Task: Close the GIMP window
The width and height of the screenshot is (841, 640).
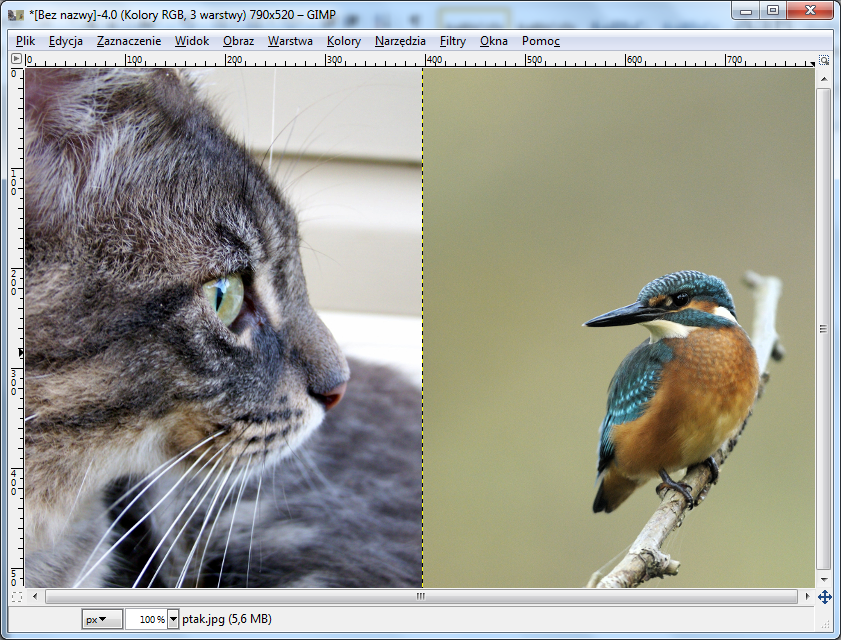Action: pyautogui.click(x=810, y=10)
